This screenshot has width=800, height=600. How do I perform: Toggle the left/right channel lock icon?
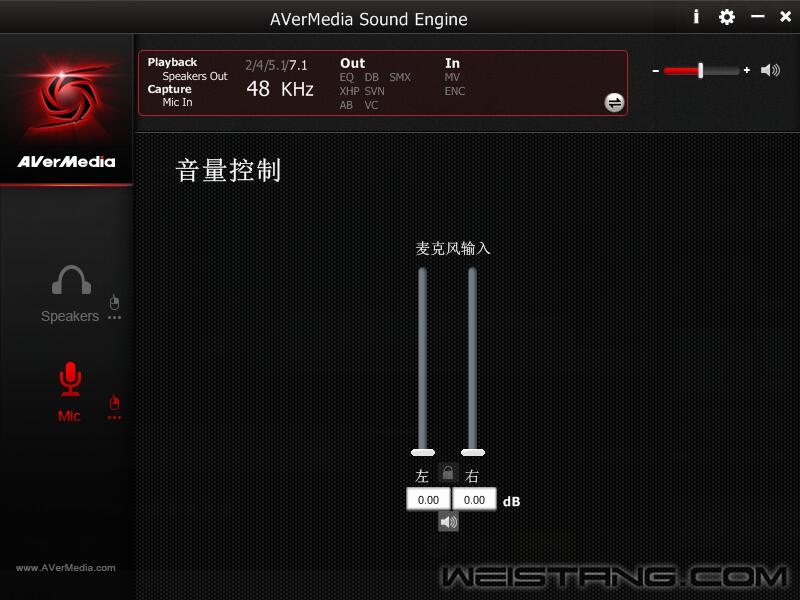(447, 473)
